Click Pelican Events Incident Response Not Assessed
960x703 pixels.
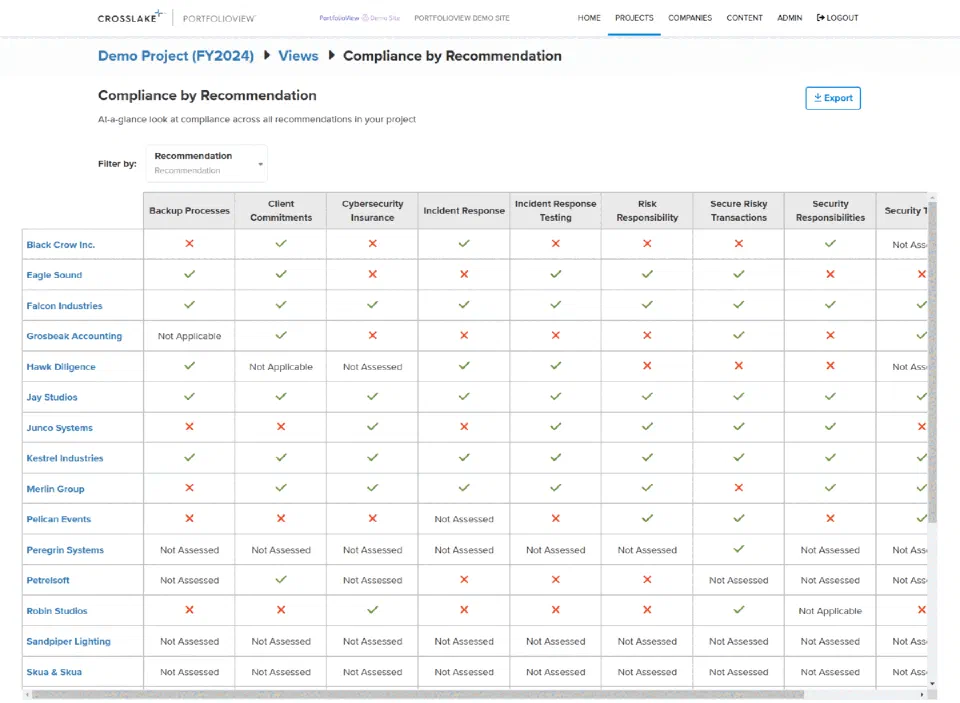pos(464,519)
